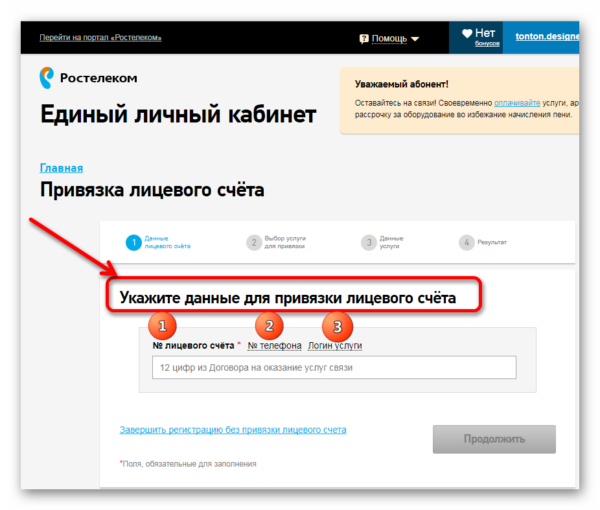Click Завершить регистрацию без привязки лицевого счета
Screen dimensions: 600x510
point(233,430)
